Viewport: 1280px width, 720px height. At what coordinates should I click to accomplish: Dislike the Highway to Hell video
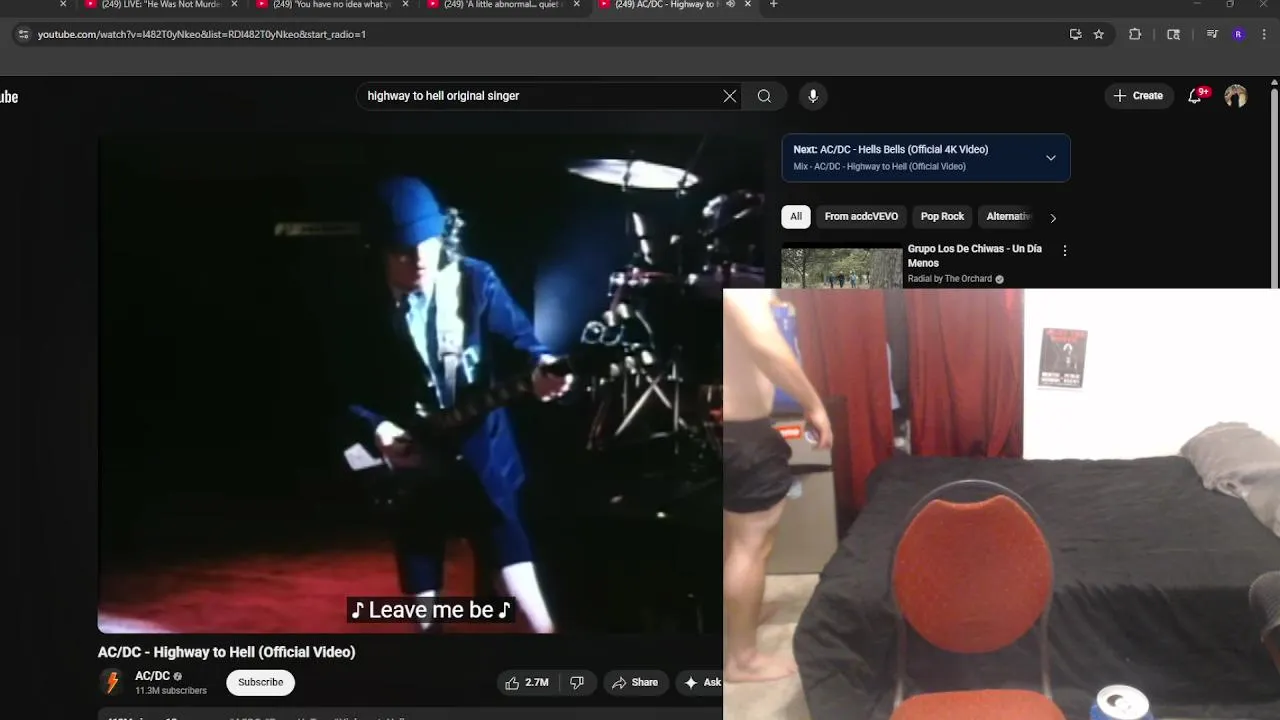[577, 683]
